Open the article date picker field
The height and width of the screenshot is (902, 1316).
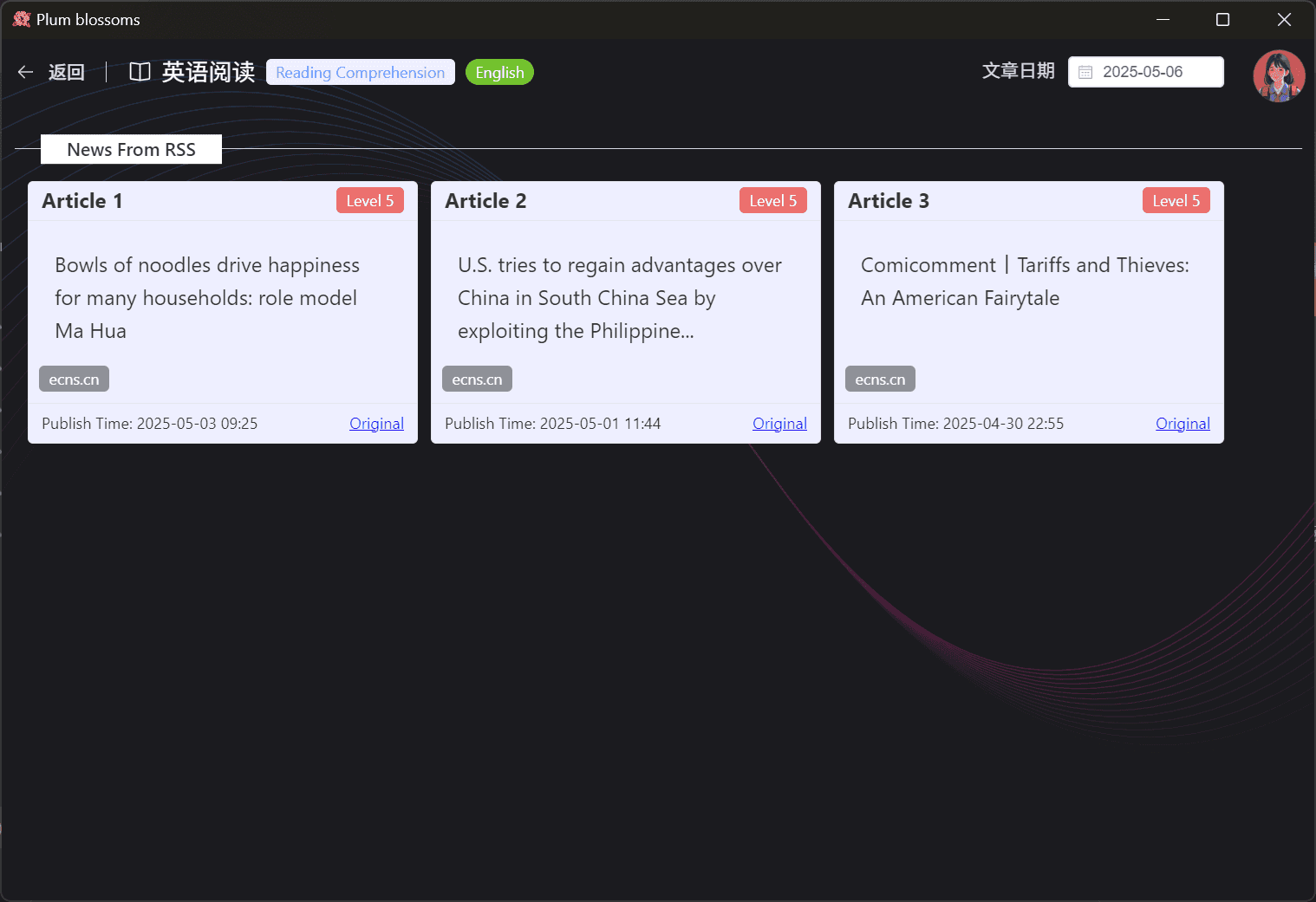coord(1146,72)
